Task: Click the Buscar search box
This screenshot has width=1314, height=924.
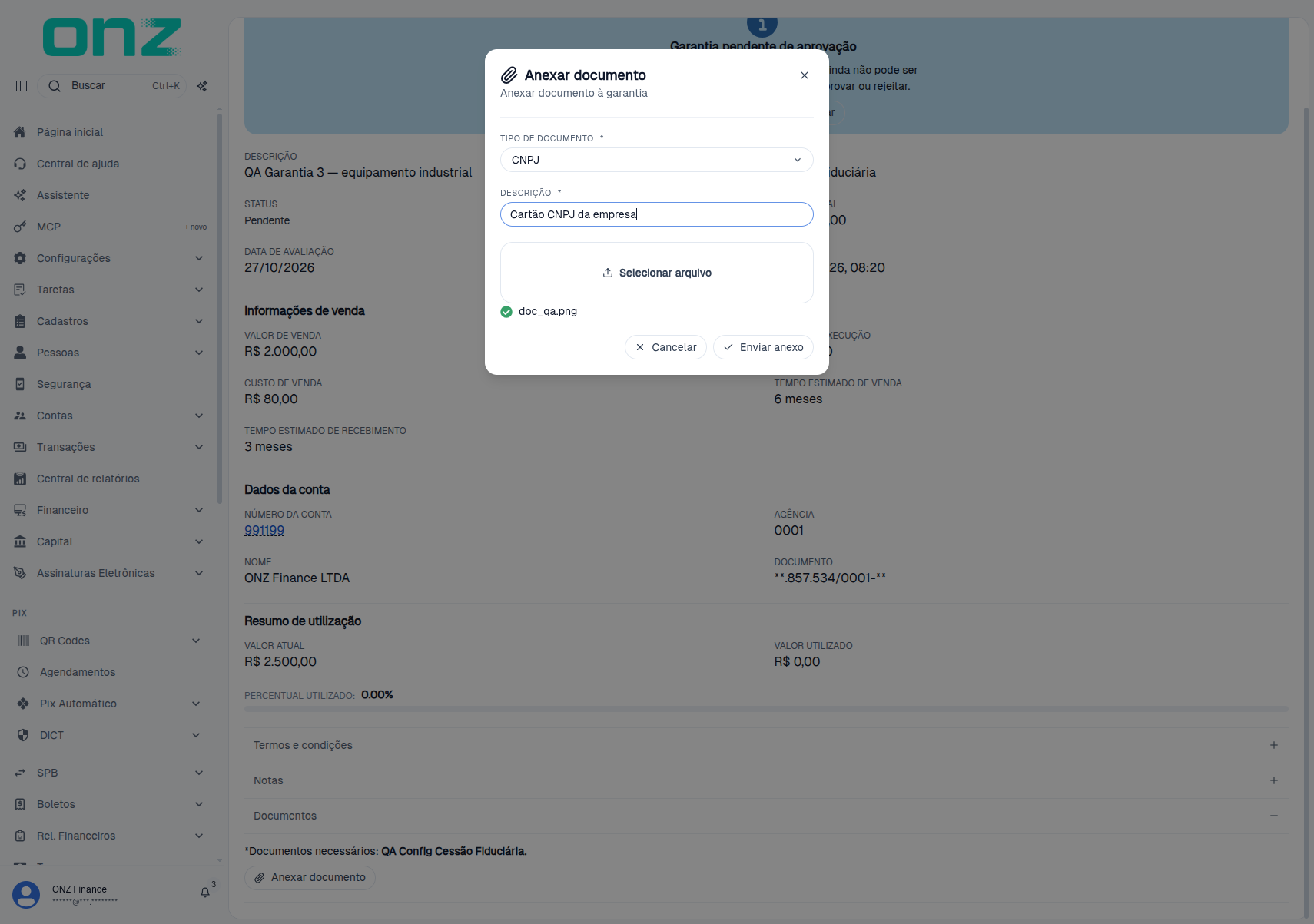Action: (x=112, y=86)
